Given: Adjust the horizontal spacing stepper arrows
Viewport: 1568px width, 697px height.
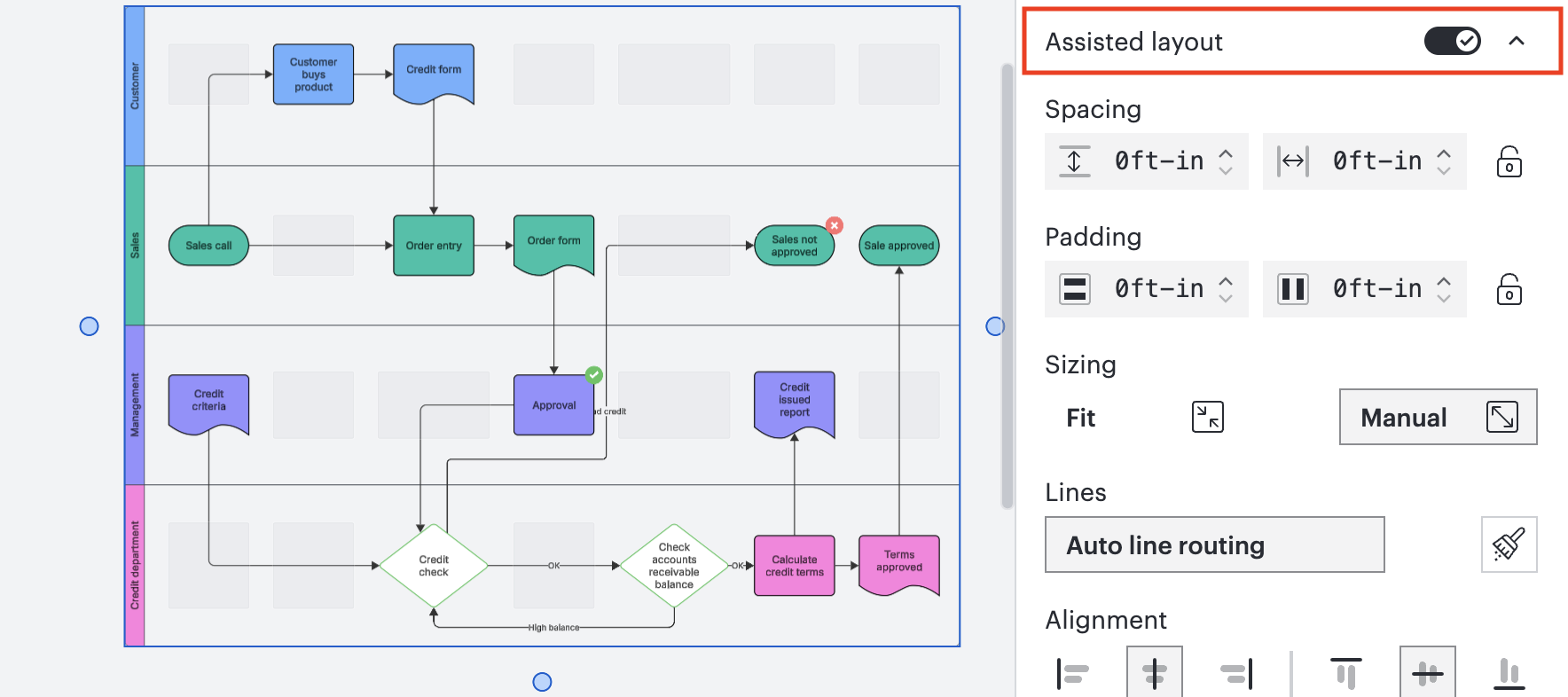Looking at the screenshot, I should point(1444,161).
